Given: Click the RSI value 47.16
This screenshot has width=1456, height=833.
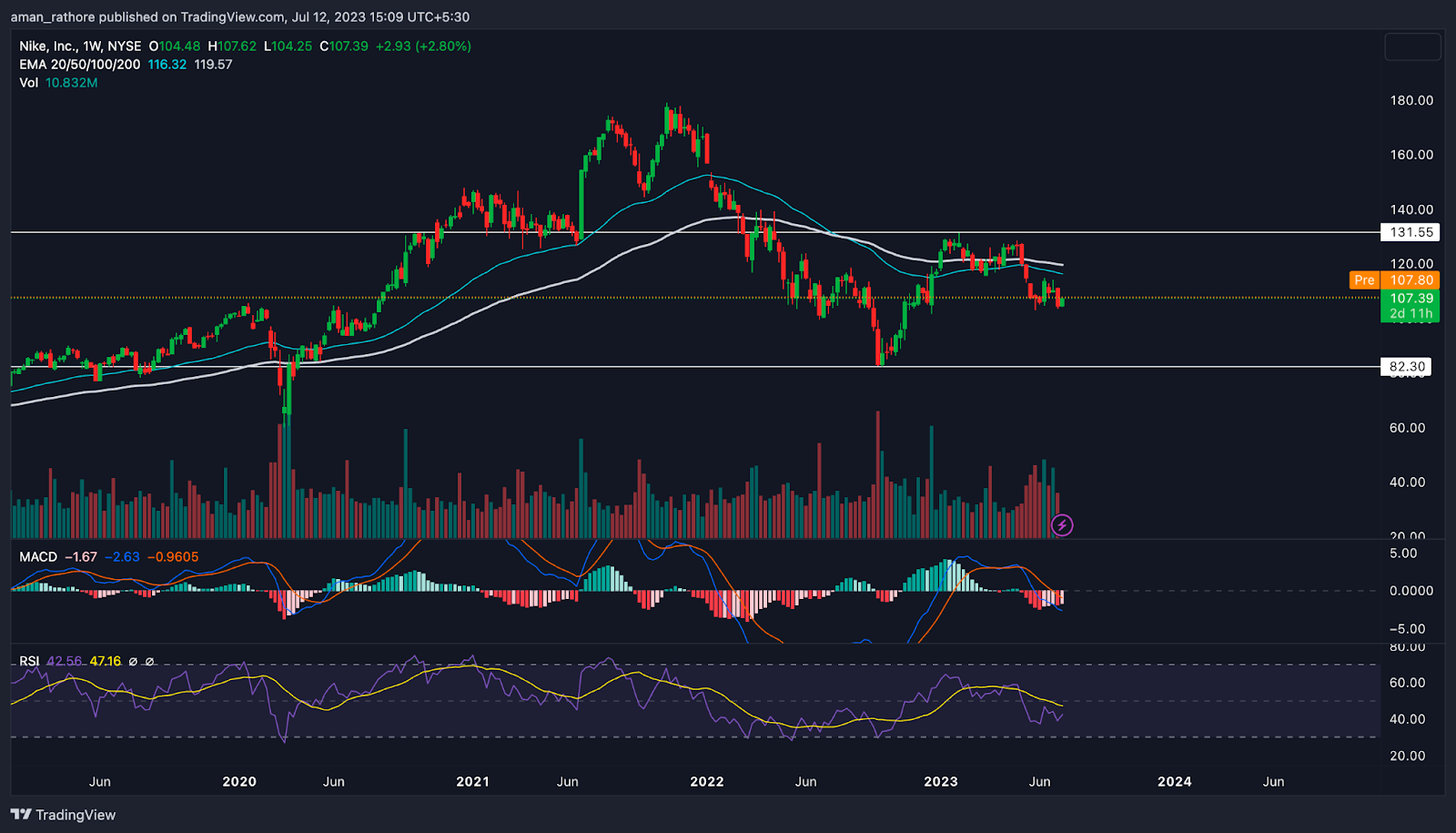Looking at the screenshot, I should click(x=106, y=662).
